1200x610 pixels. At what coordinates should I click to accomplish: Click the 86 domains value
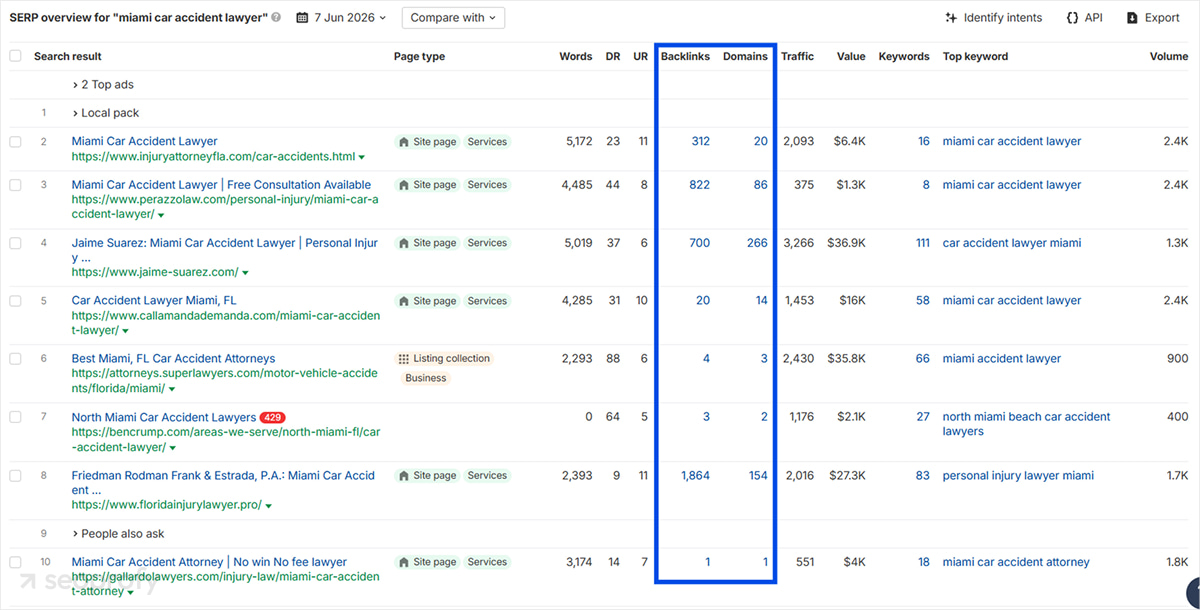click(761, 185)
